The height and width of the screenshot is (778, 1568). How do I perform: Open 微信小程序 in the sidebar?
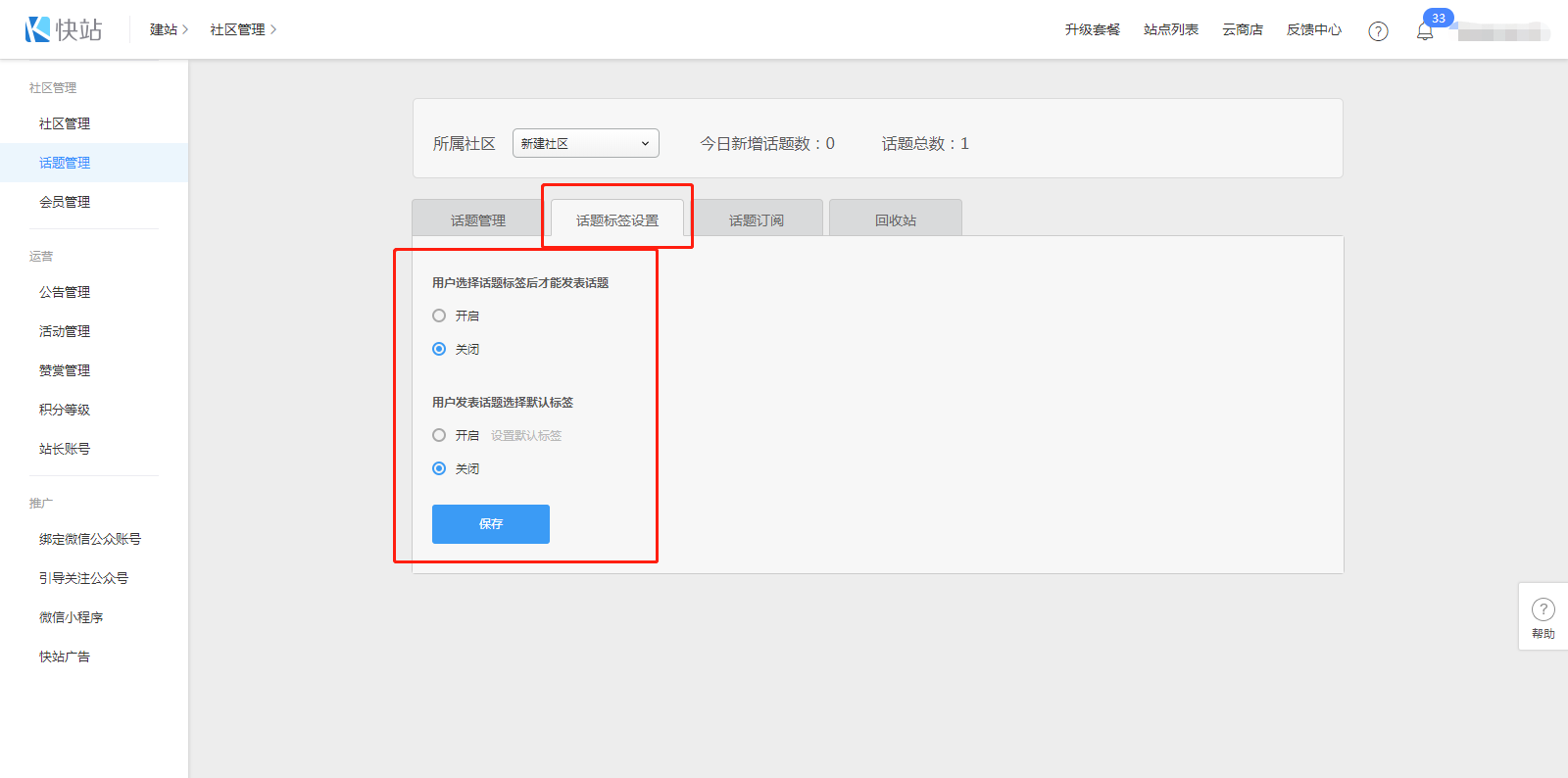coord(71,617)
